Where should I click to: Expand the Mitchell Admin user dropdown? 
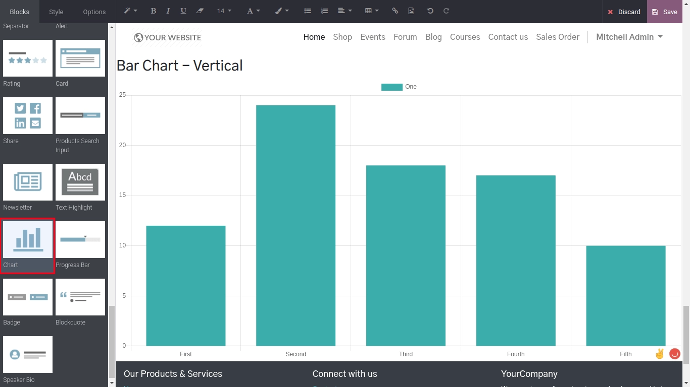tap(629, 37)
